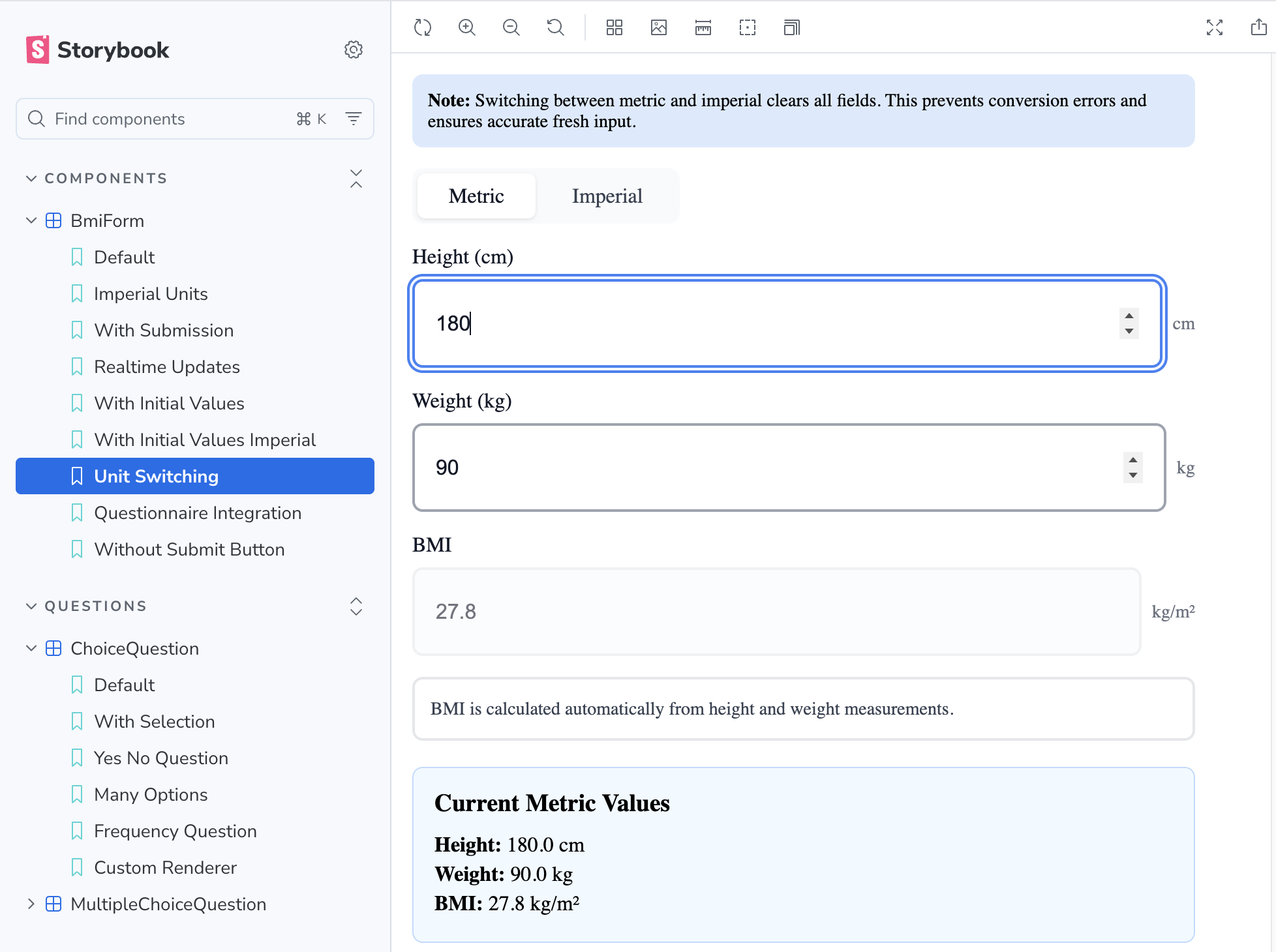Image resolution: width=1276 pixels, height=952 pixels.
Task: Reset zoom to default level
Action: coord(554,27)
